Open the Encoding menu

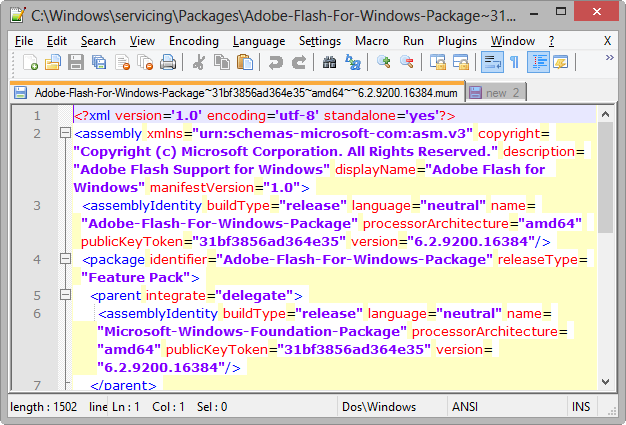[x=194, y=41]
